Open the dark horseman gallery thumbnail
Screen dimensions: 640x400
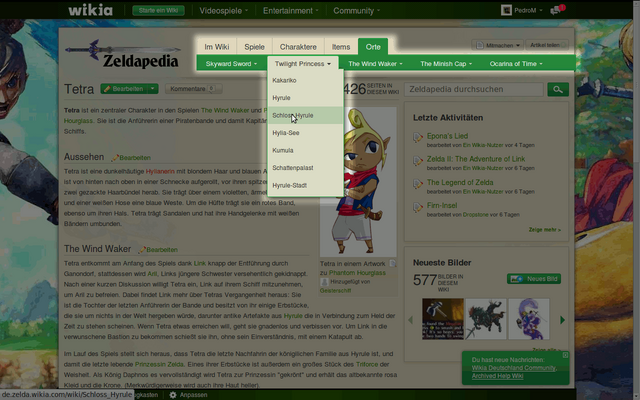click(x=486, y=319)
